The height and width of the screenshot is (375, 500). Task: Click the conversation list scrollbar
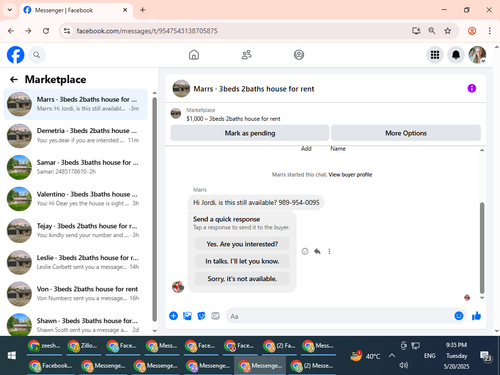[154, 209]
